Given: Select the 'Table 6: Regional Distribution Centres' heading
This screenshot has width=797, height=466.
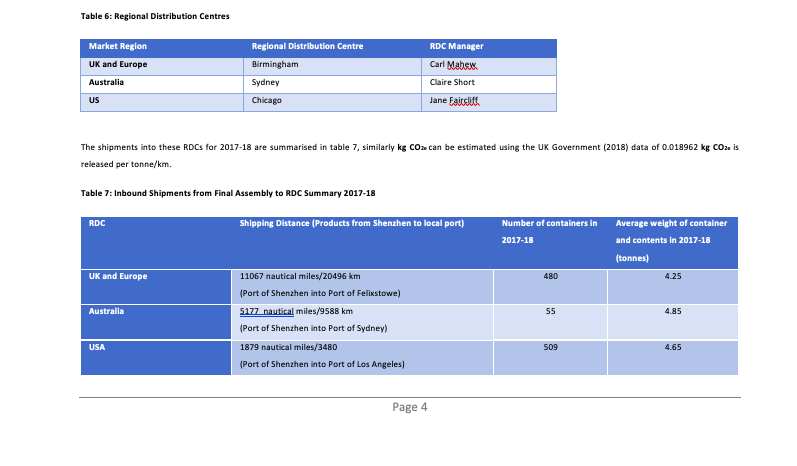Looking at the screenshot, I should [155, 16].
